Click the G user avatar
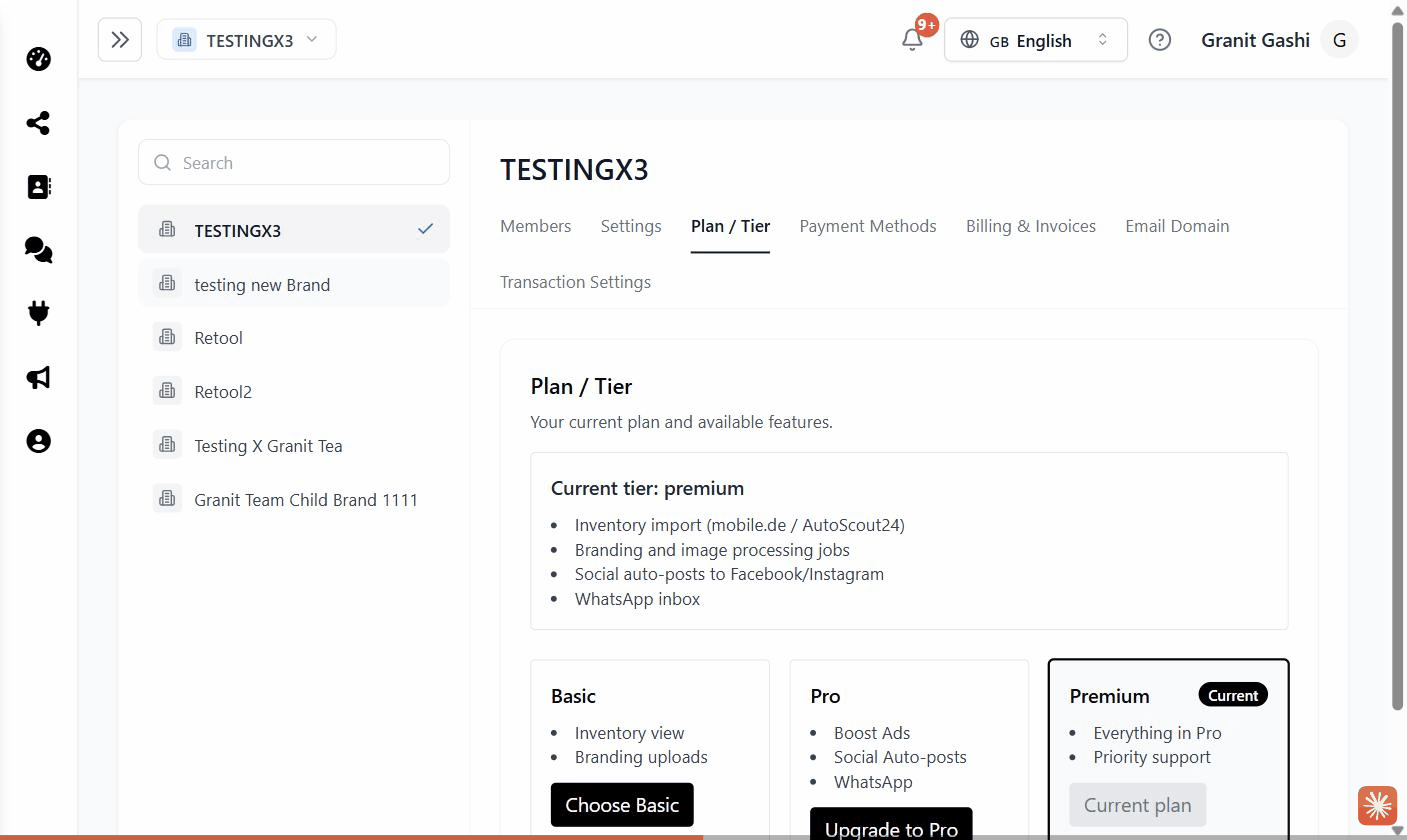This screenshot has width=1407, height=840. coord(1339,40)
